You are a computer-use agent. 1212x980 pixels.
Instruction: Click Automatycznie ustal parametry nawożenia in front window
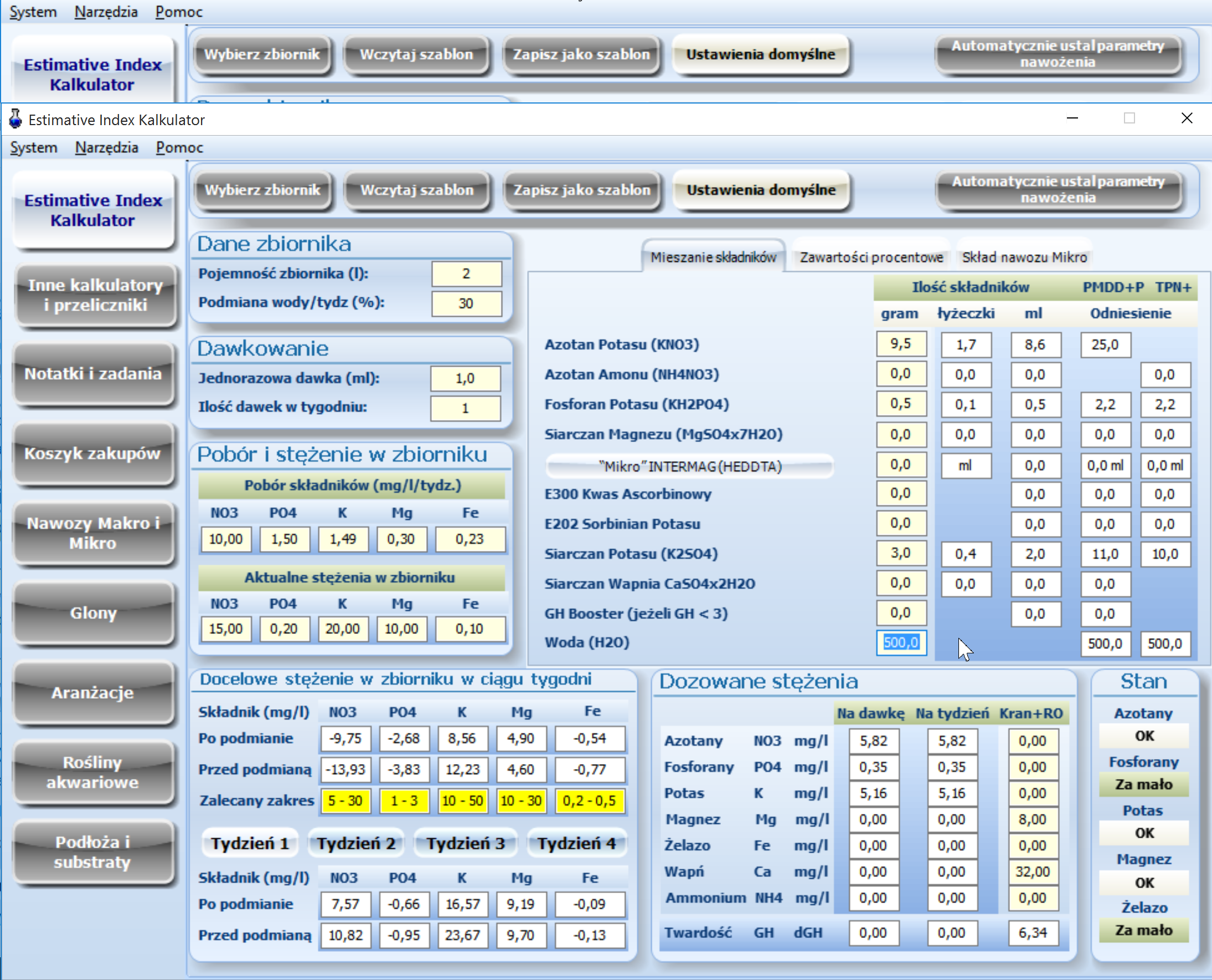point(1059,190)
